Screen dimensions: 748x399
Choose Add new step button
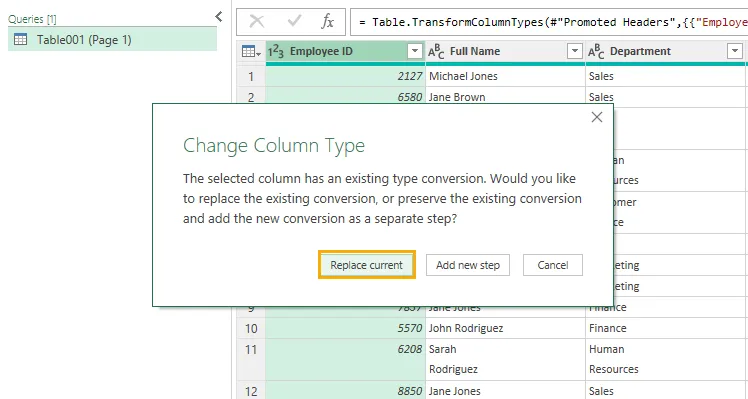(468, 265)
